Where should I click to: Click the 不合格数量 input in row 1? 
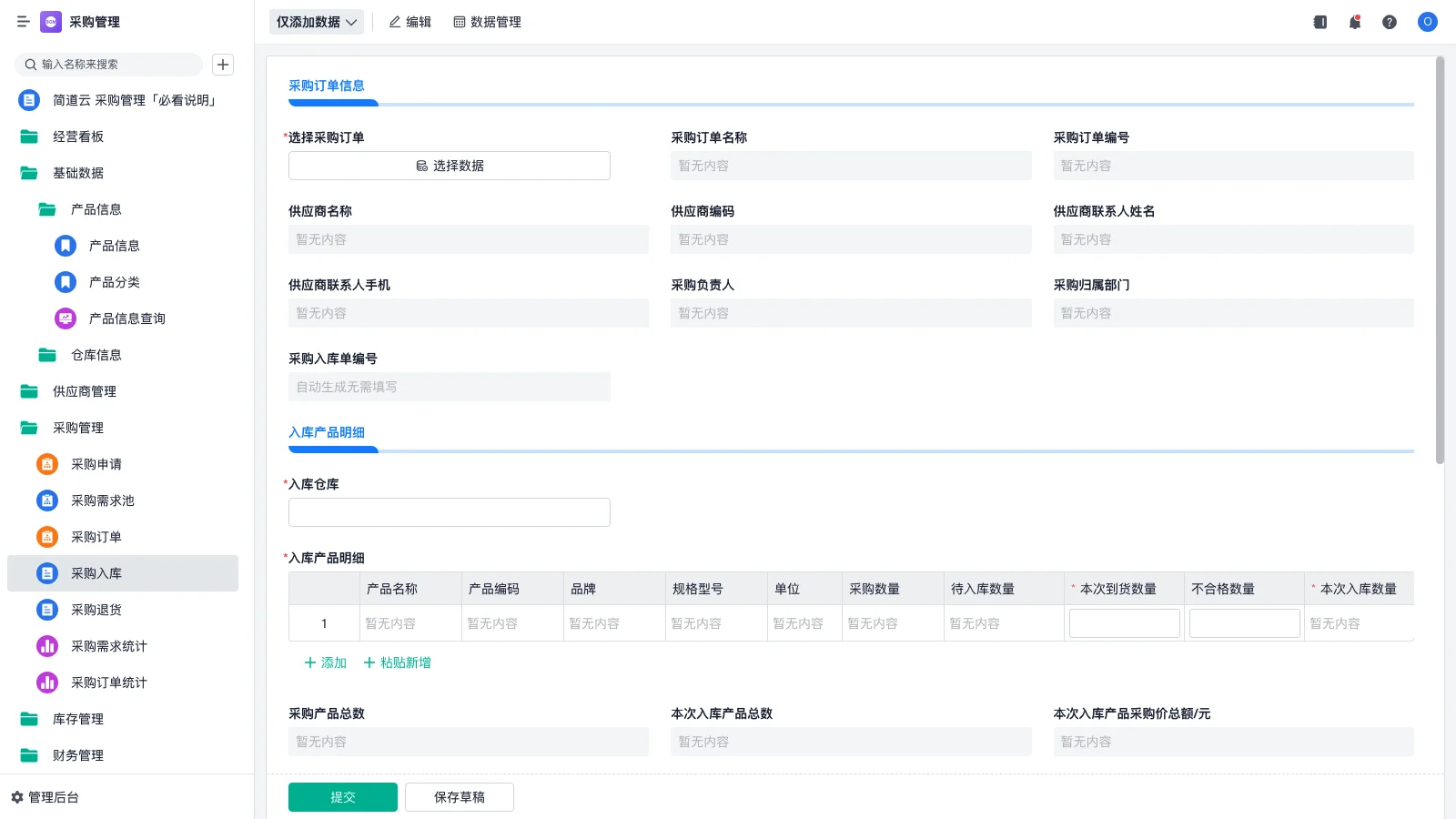[1245, 623]
